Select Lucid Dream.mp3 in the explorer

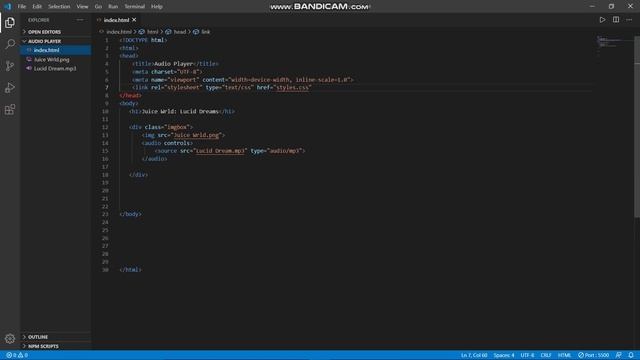coord(56,69)
